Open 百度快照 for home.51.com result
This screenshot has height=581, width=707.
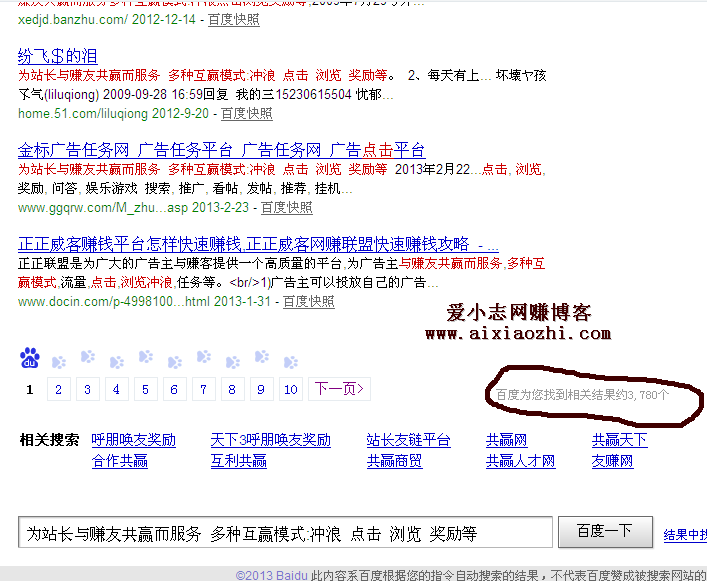click(x=247, y=114)
